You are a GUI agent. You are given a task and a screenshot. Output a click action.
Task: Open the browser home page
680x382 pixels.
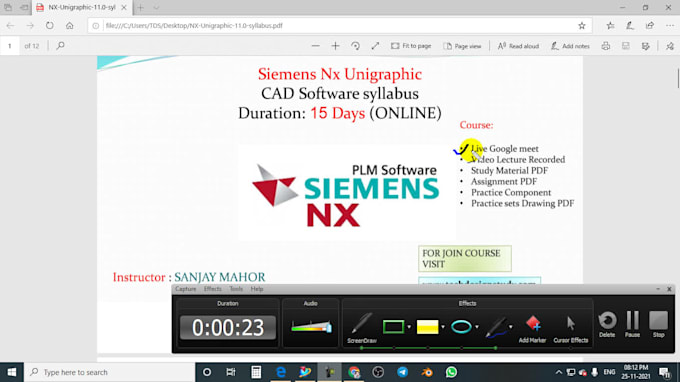(69, 26)
